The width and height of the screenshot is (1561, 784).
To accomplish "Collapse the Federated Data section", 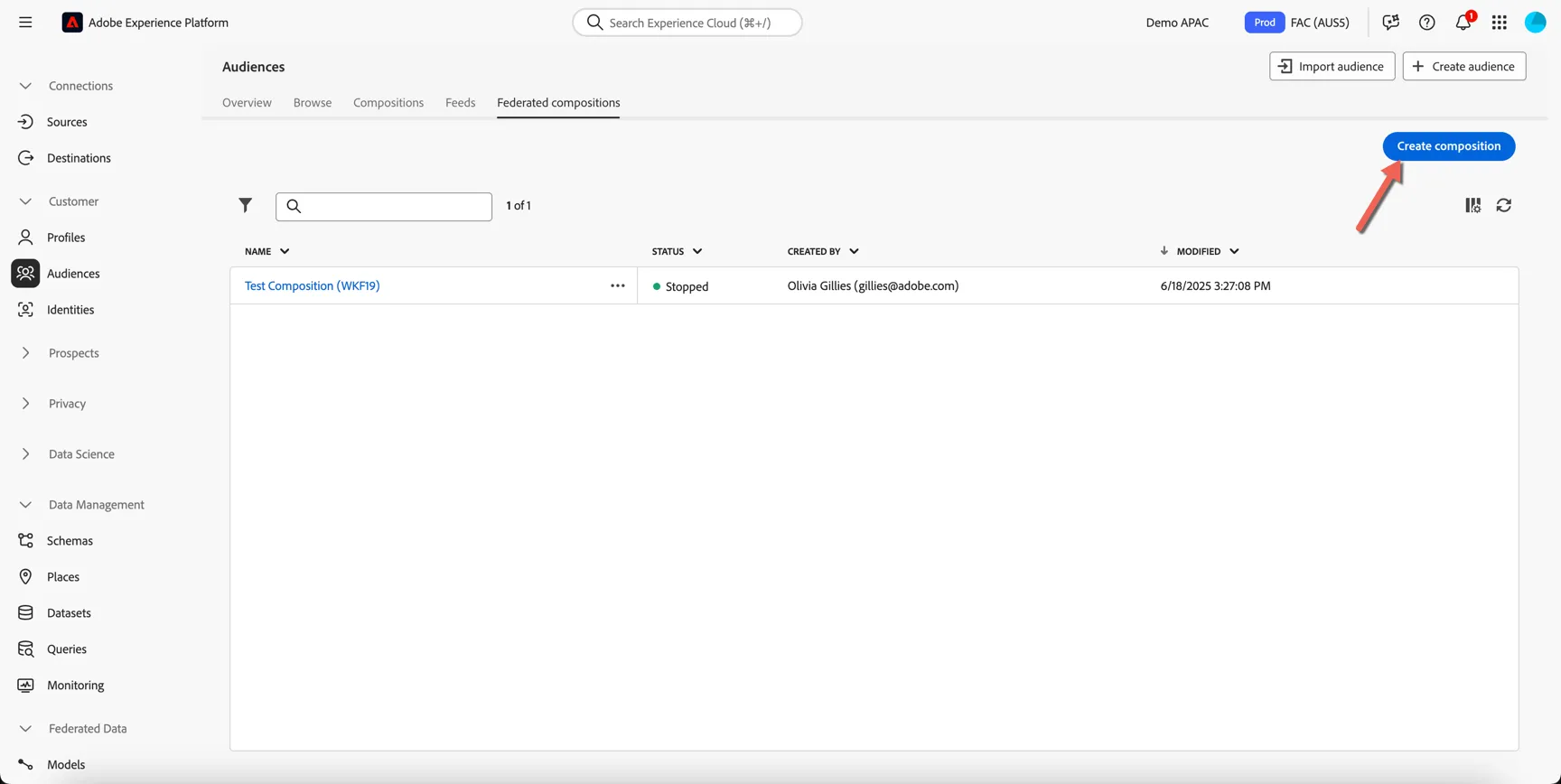I will pos(25,729).
